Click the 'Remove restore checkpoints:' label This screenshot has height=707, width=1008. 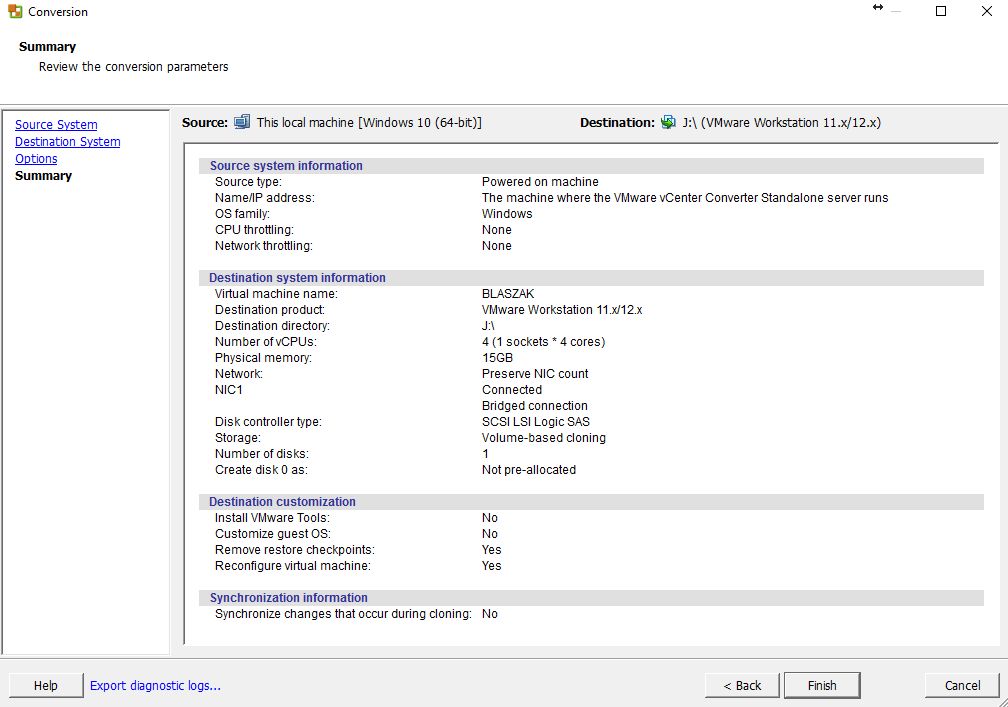294,550
